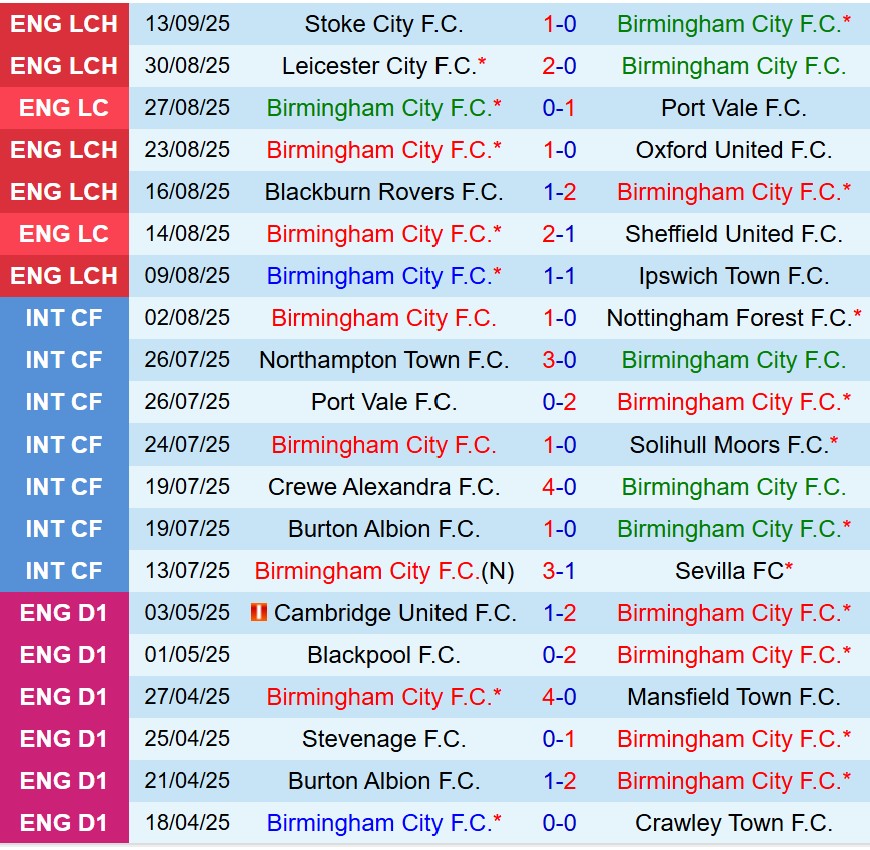Click the 3-1 score against Sevilla FC

[x=559, y=571]
